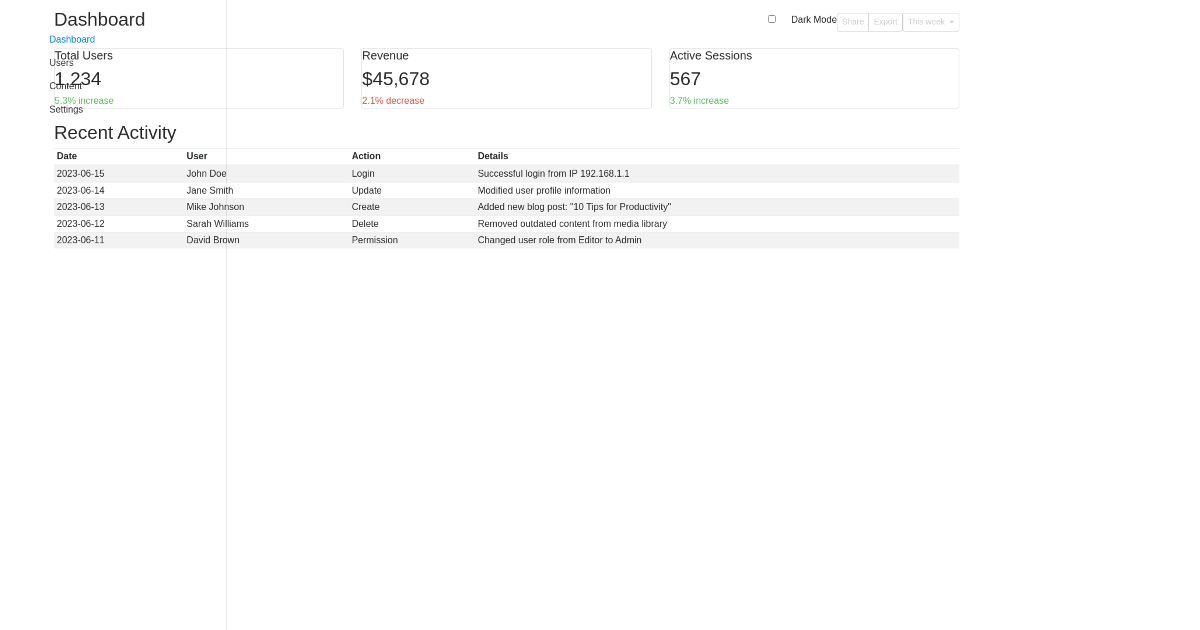Click the dropdown caret on This week

950,21
